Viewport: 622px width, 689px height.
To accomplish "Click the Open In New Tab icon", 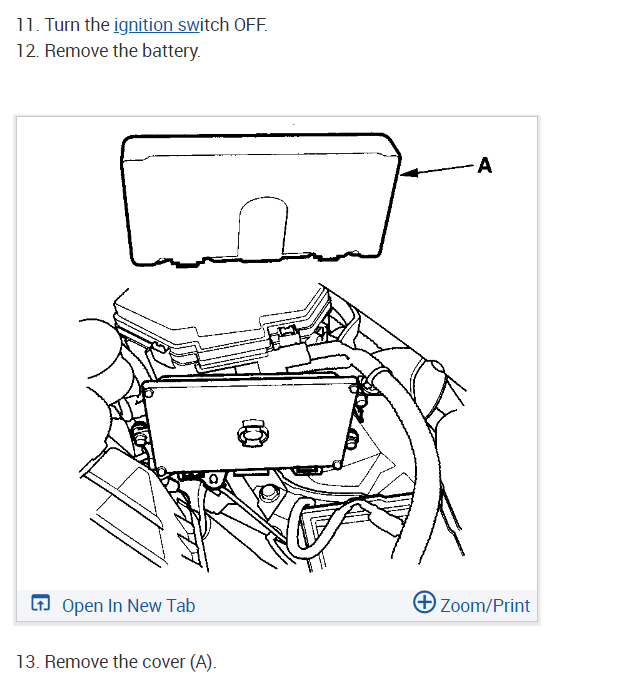I will 40,603.
